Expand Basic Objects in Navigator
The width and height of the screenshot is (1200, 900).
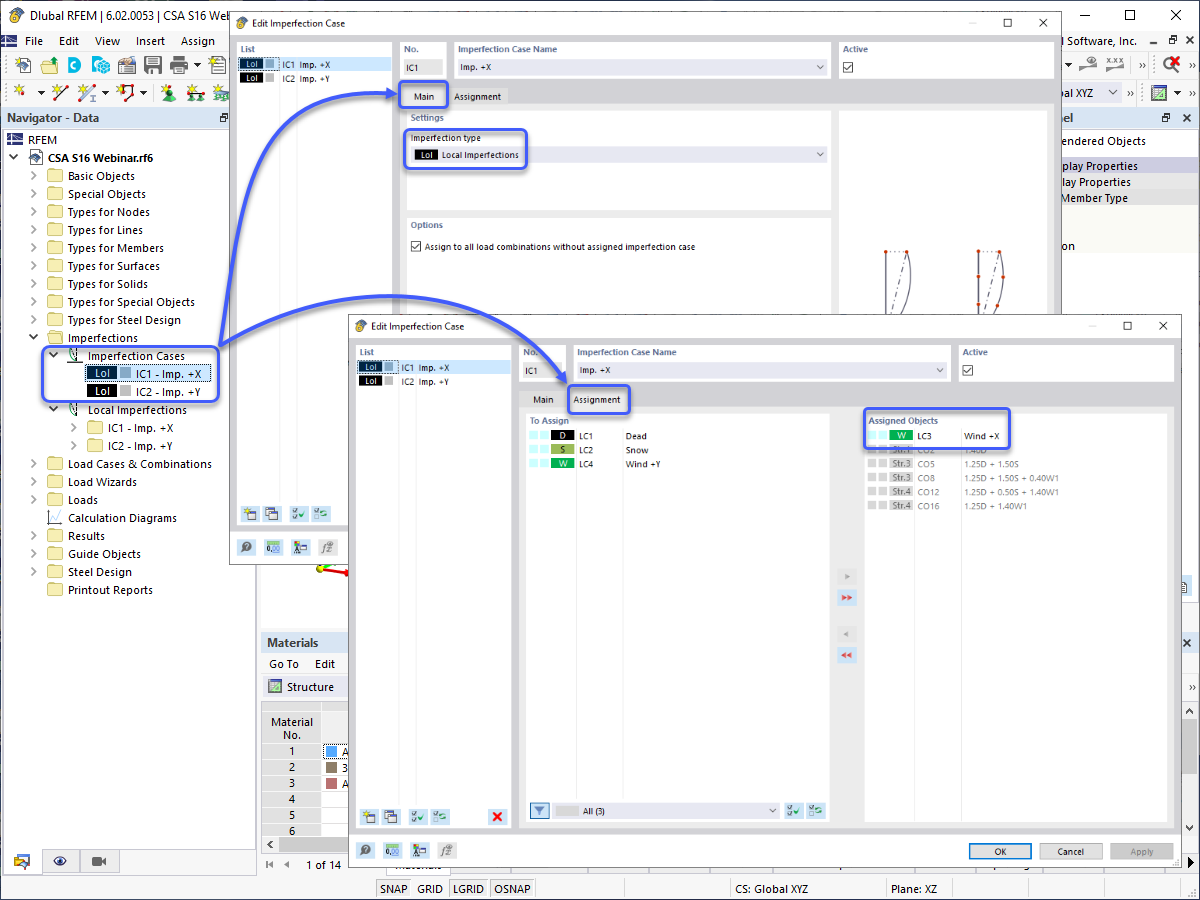point(33,176)
